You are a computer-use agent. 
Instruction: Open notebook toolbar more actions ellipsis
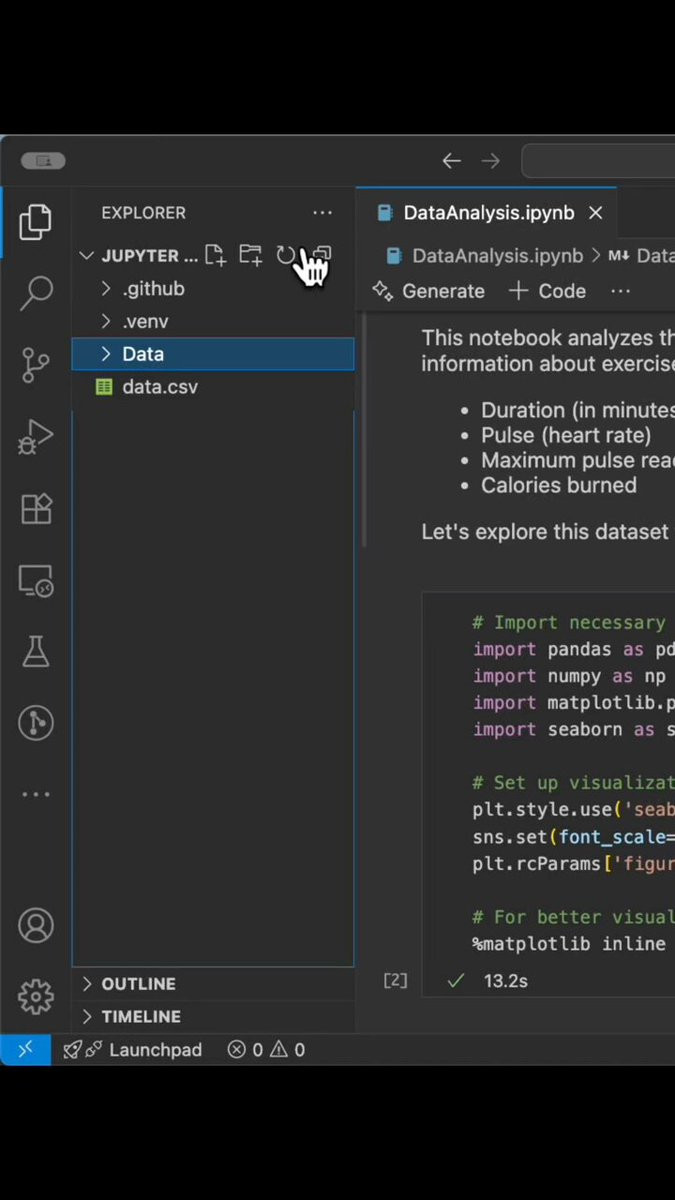point(620,291)
